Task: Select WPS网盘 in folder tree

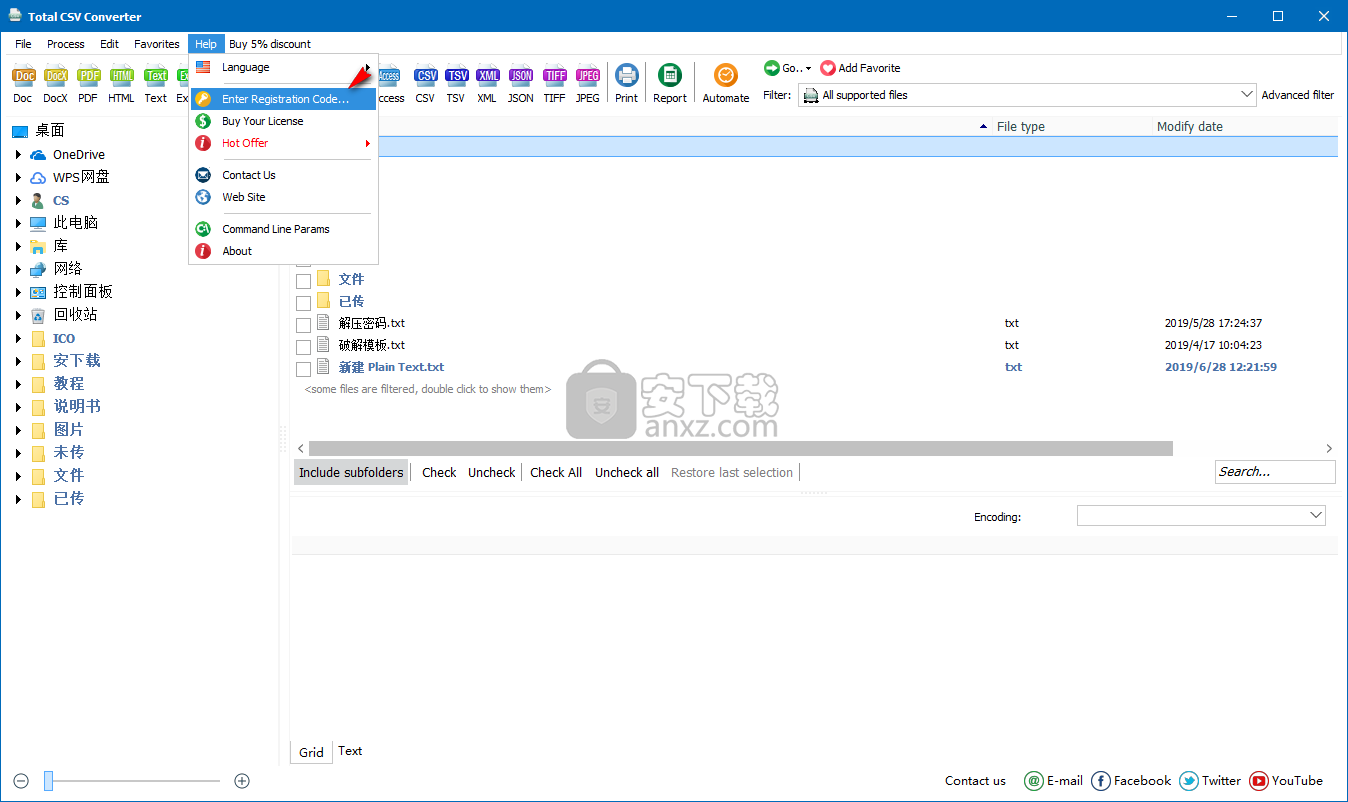Action: coord(81,177)
